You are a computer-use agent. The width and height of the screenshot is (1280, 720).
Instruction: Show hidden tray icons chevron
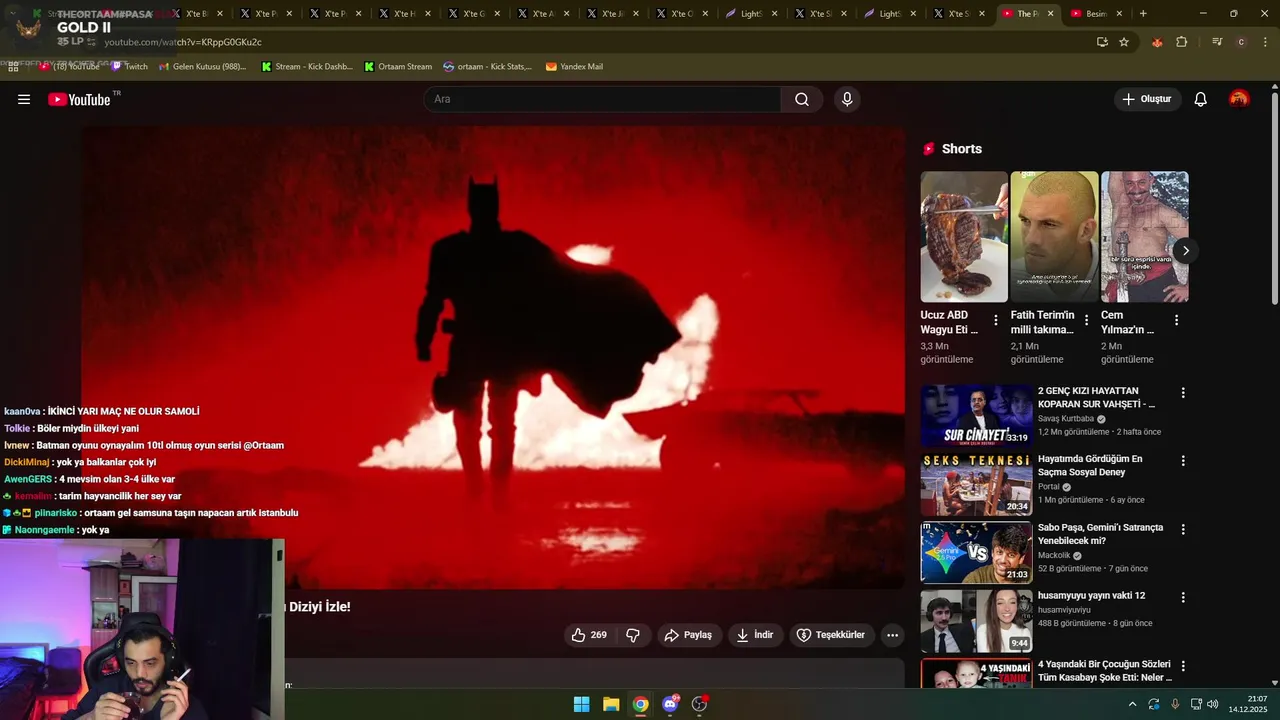click(1132, 704)
